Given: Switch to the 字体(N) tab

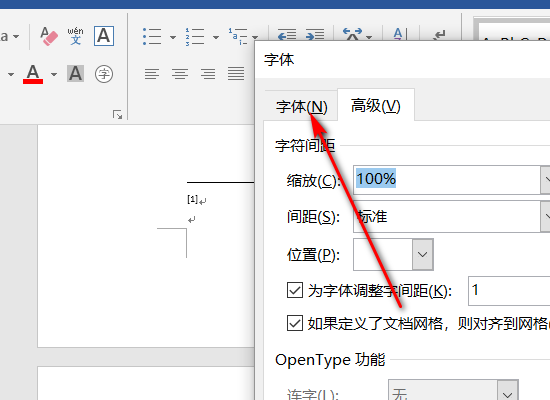Looking at the screenshot, I should [x=302, y=107].
